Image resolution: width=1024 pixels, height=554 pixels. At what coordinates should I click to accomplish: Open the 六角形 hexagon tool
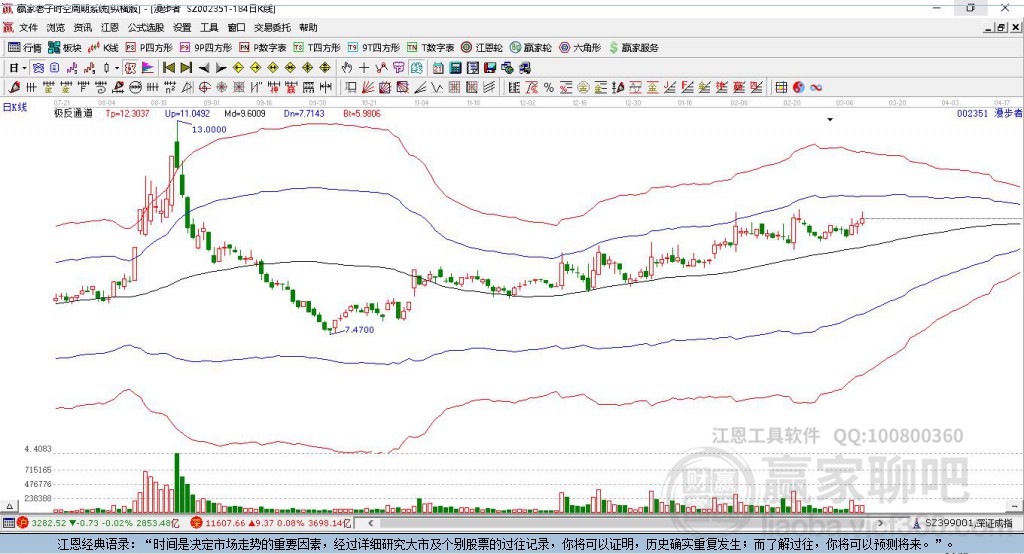coord(579,48)
